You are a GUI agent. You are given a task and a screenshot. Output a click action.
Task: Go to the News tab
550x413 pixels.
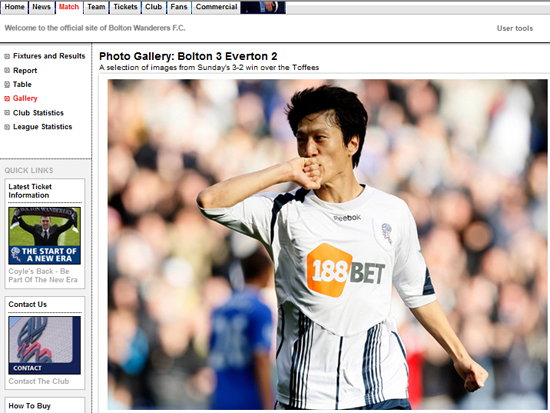coord(41,7)
